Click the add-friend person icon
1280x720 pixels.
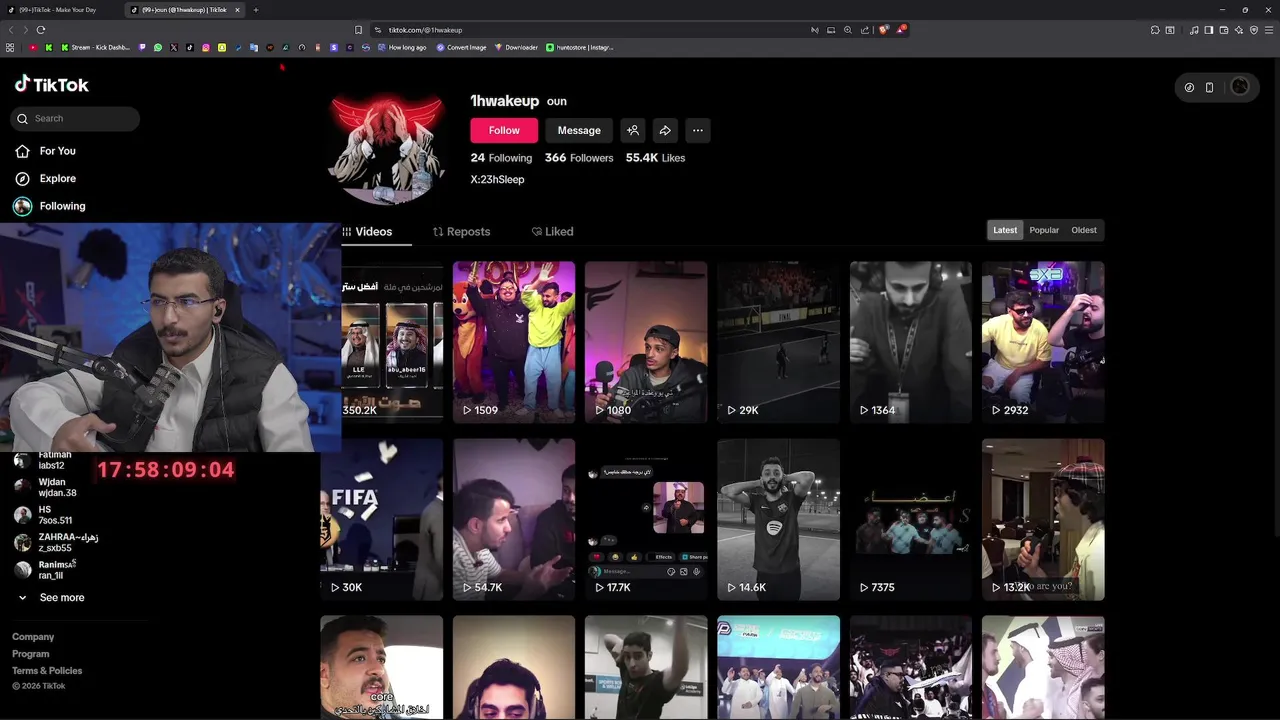click(x=633, y=130)
